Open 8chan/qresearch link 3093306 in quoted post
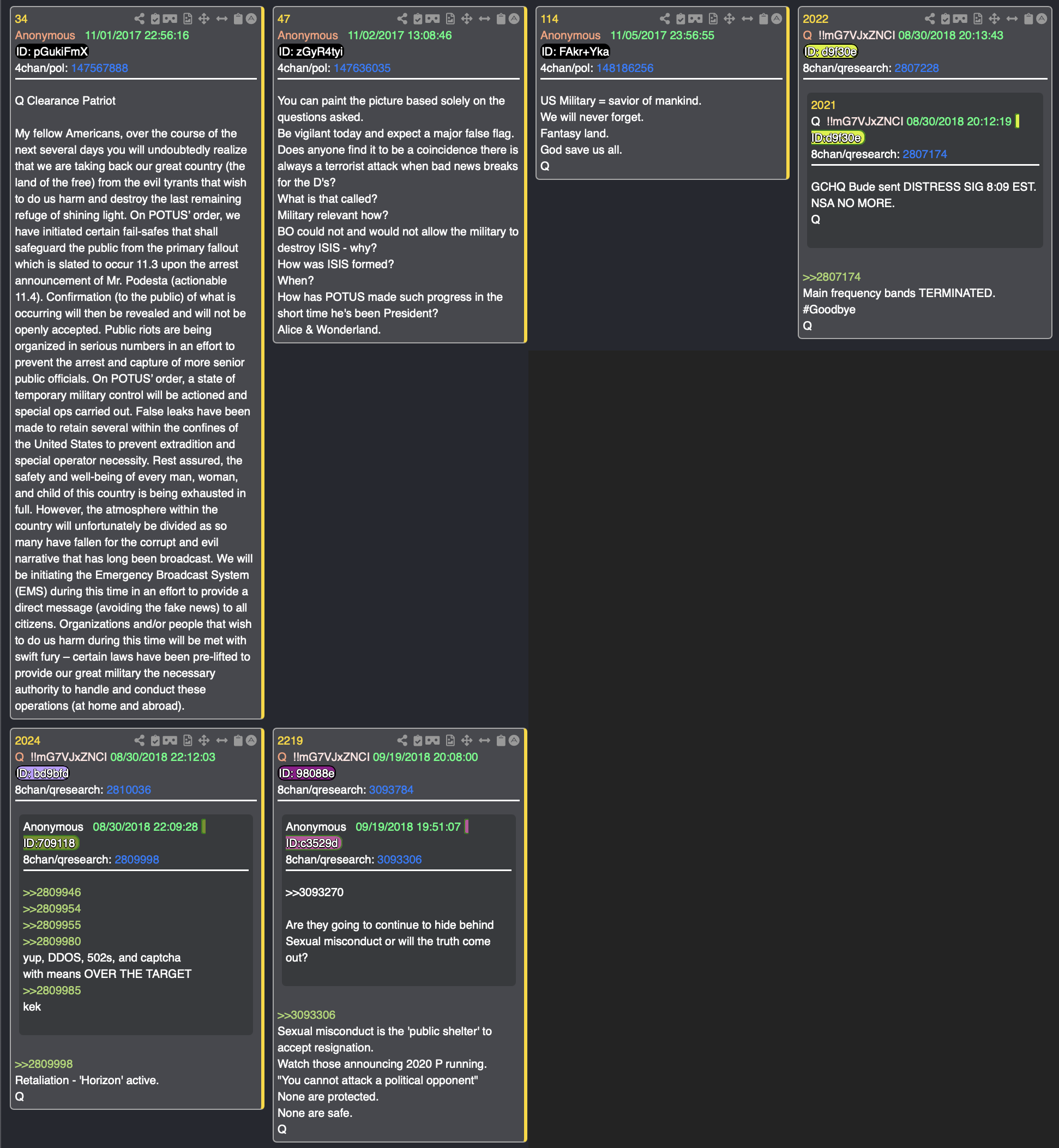Viewport: 1059px width, 1148px height. click(399, 860)
